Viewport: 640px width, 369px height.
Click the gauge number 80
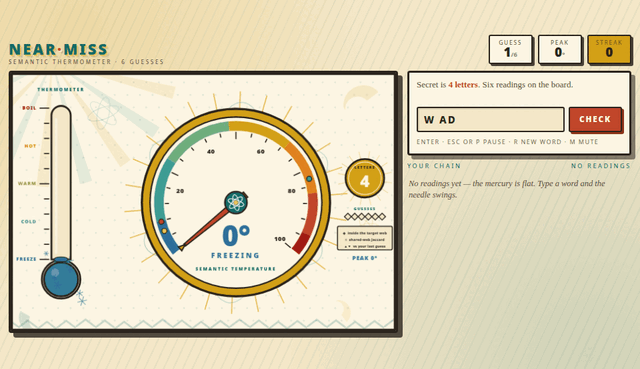(x=291, y=191)
